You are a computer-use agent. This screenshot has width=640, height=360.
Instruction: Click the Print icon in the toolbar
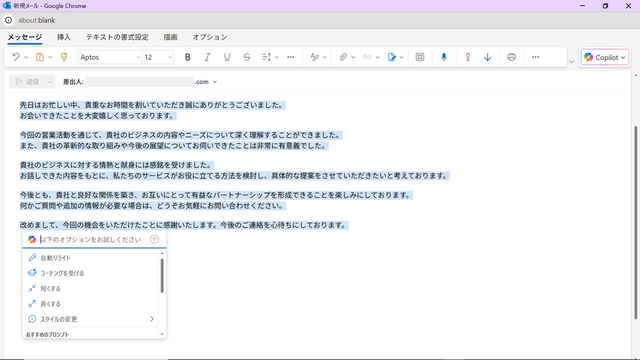click(511, 57)
